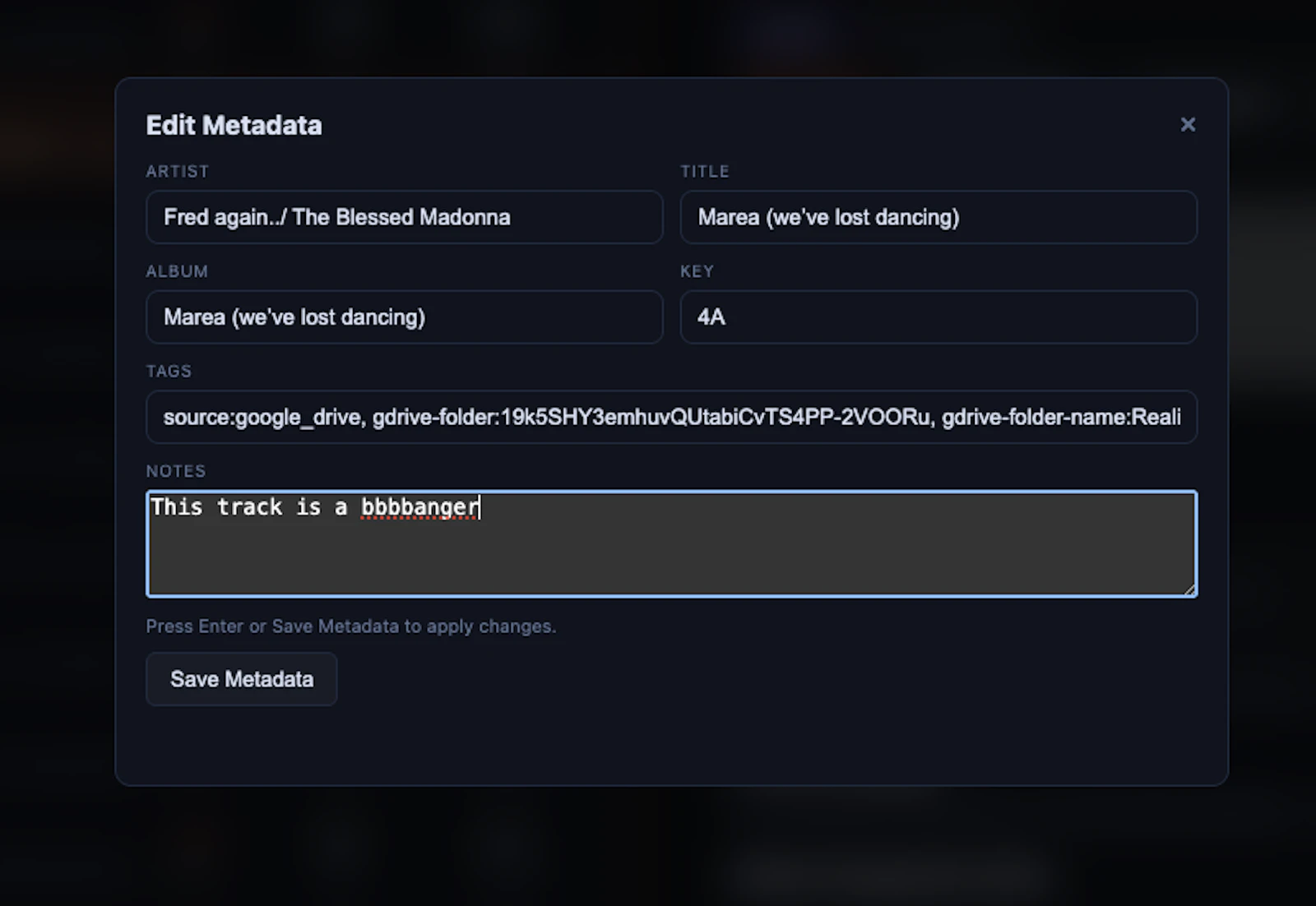
Task: Click the ALBUM field label
Action: pyautogui.click(x=177, y=271)
